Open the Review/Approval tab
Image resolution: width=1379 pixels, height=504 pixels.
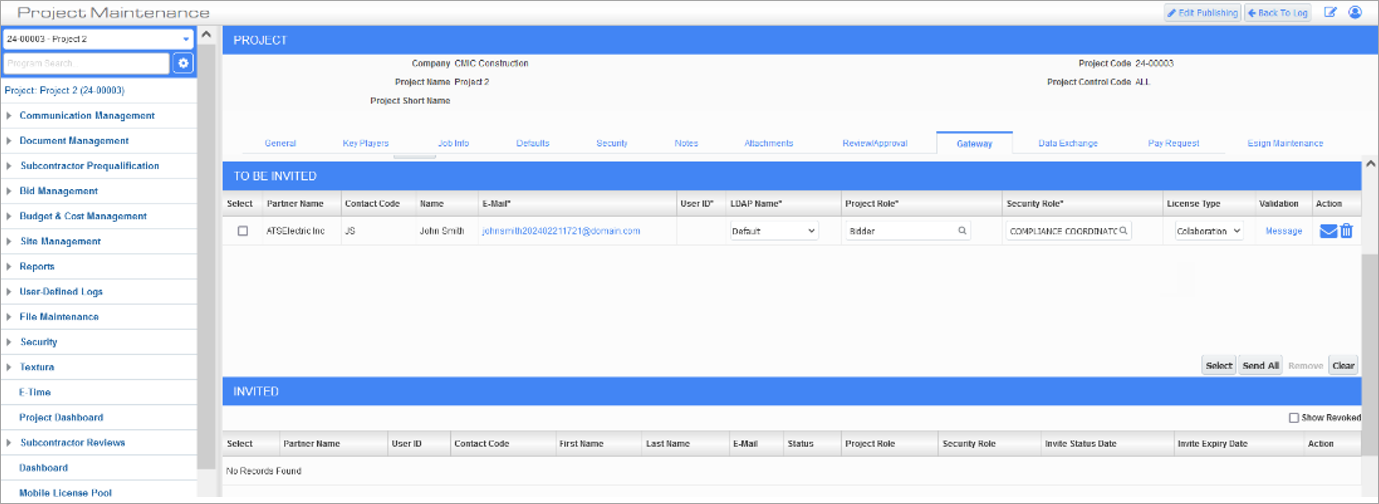pyautogui.click(x=875, y=143)
